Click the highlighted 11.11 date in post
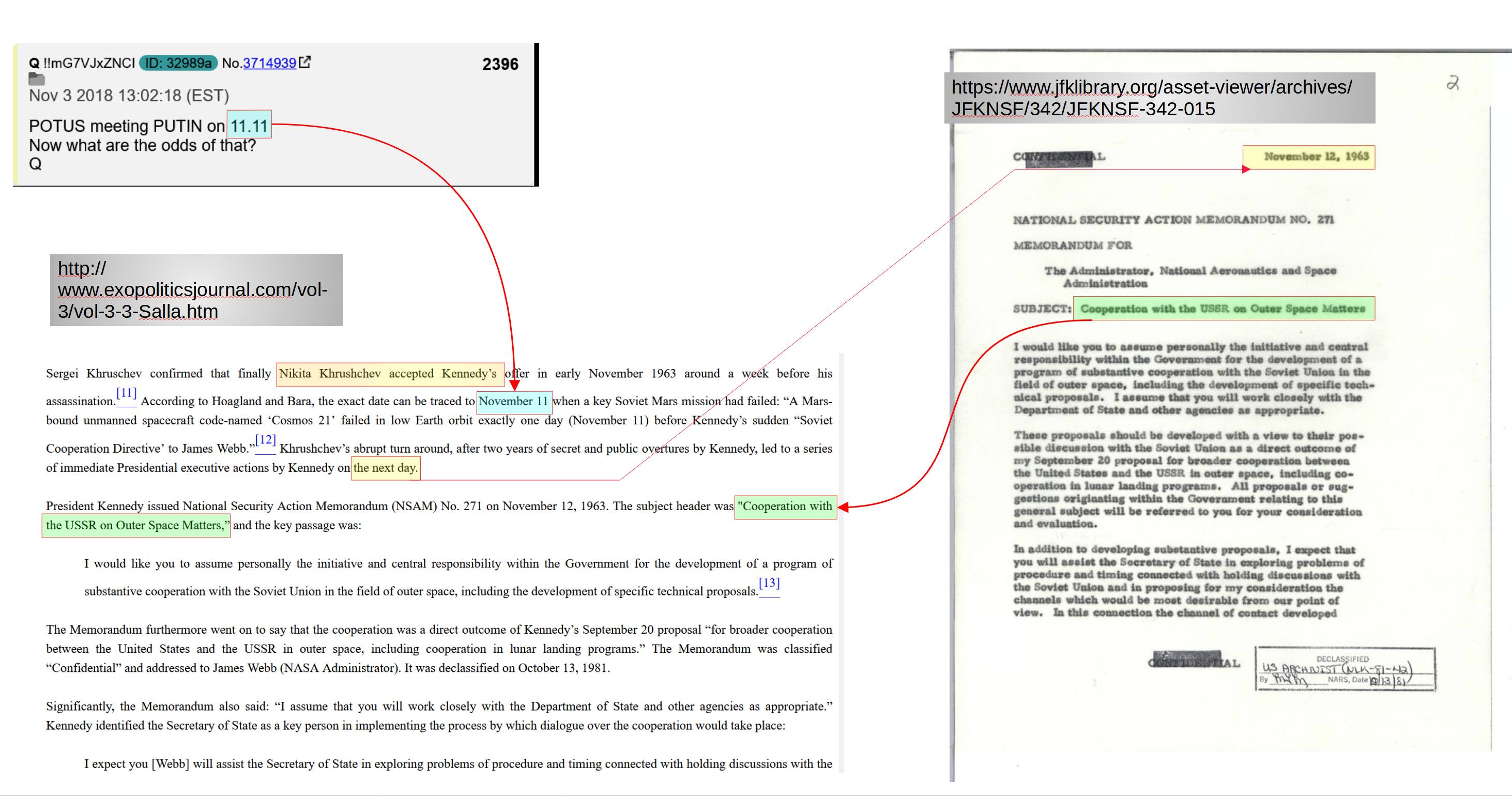Screen dimensions: 1512x798 (249, 125)
